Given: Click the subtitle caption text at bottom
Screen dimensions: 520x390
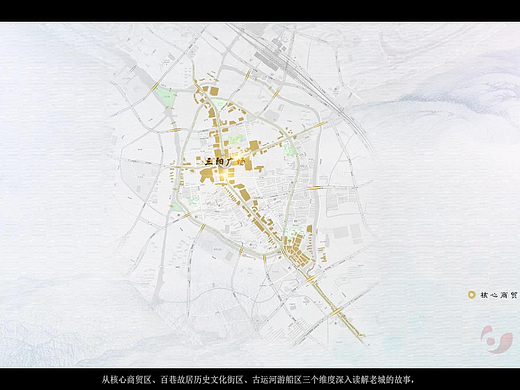Looking at the screenshot, I should click(258, 380).
